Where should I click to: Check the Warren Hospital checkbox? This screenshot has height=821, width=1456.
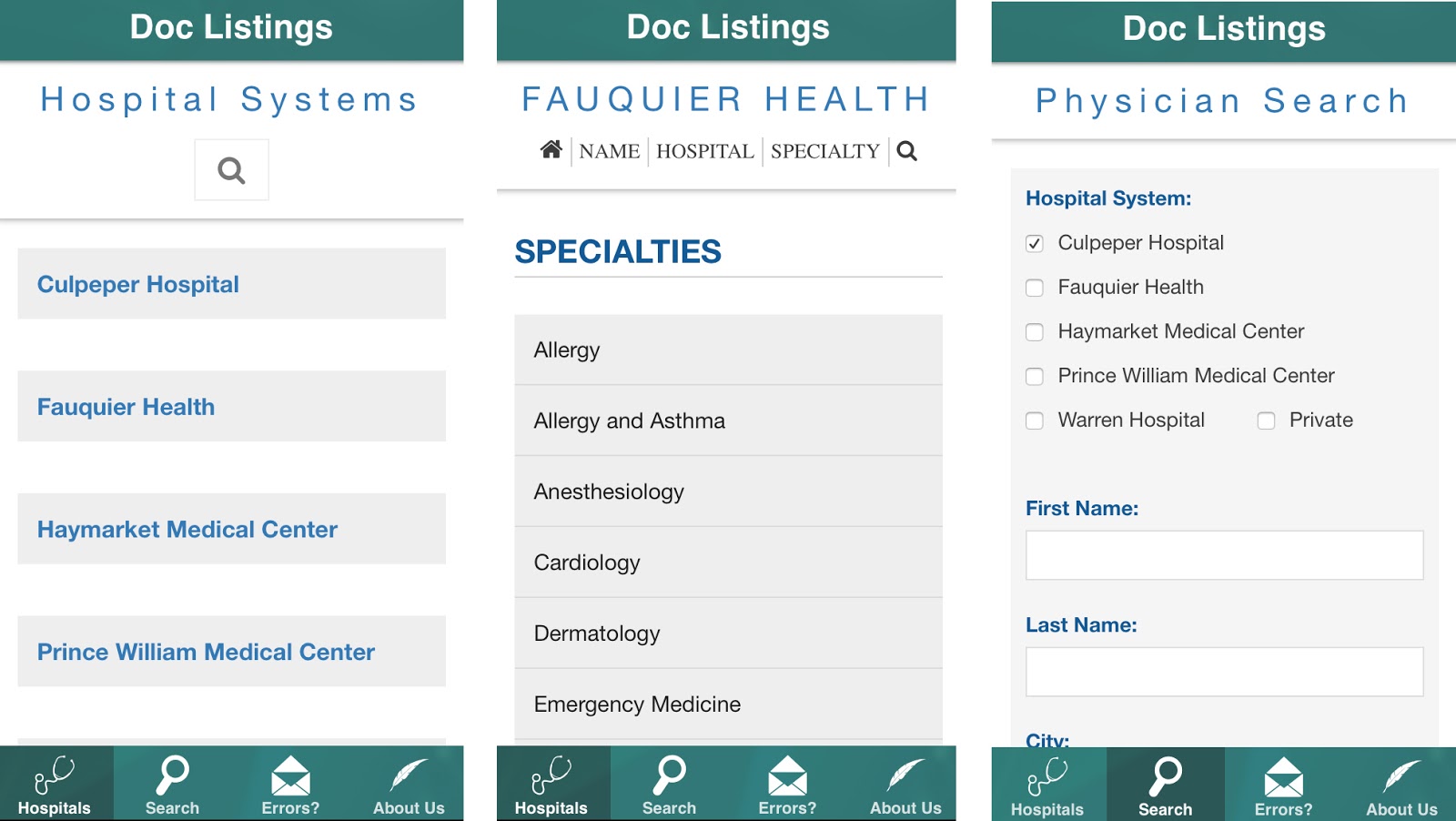pyautogui.click(x=1035, y=421)
